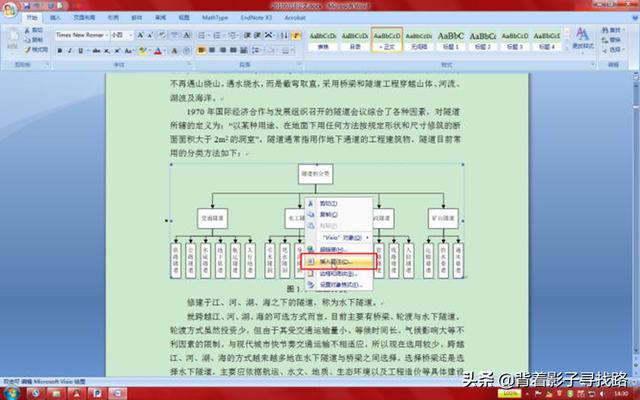Switch to the Page Layout ribbon tab
Screen dimensions: 640x400
tap(84, 18)
